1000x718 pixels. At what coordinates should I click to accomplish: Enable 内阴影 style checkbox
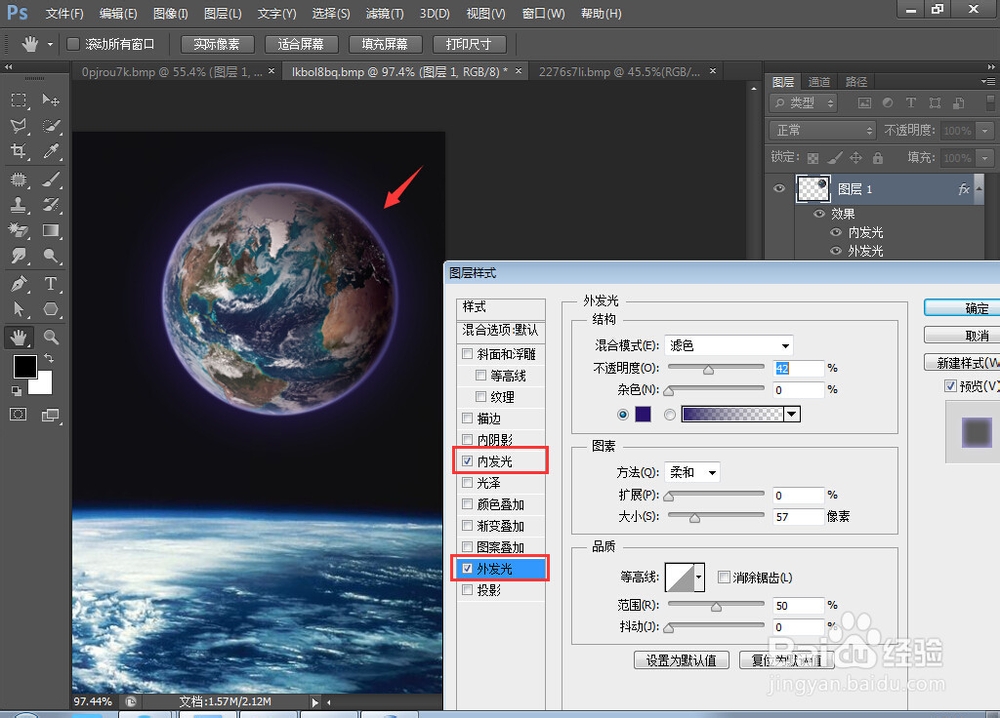click(467, 439)
